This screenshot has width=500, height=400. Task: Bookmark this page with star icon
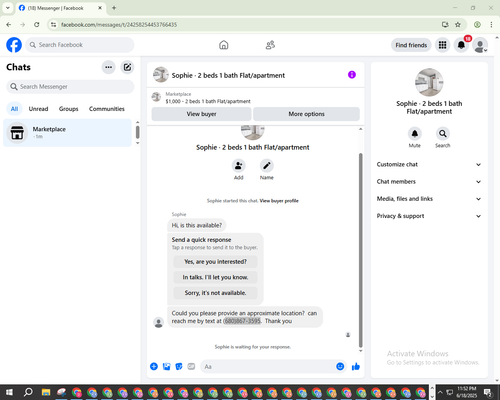458,24
